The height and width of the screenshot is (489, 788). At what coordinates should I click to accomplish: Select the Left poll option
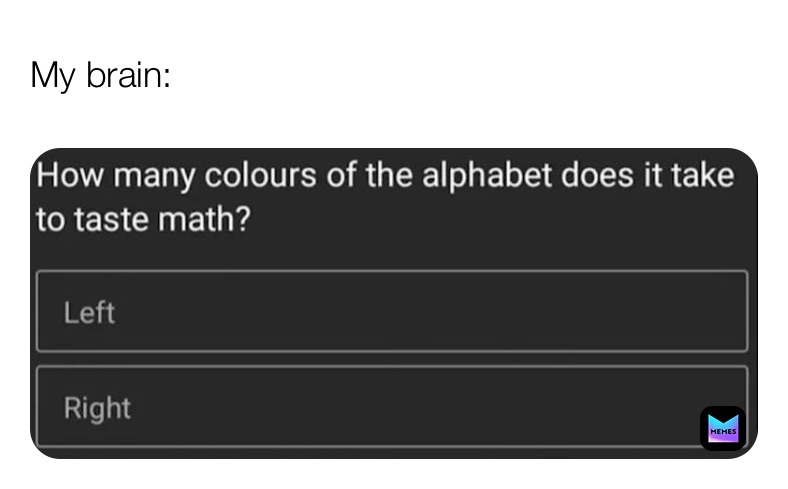pos(392,311)
